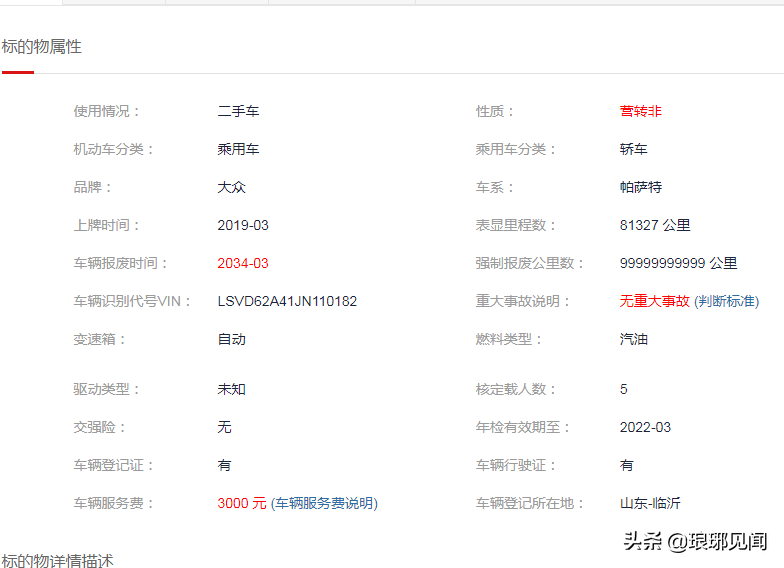Click the 重大事故说明 label
This screenshot has height=568, width=784.
[x=522, y=301]
